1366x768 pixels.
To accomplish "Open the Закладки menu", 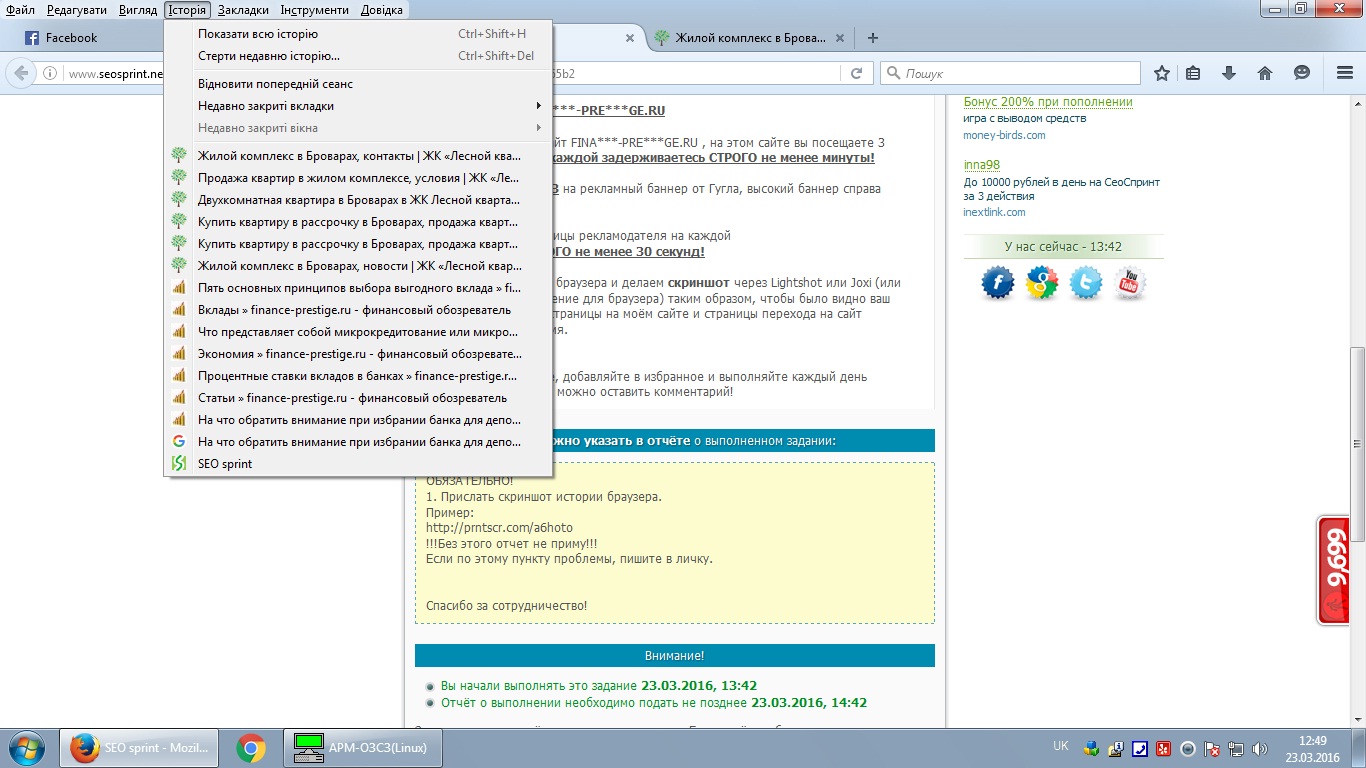I will pyautogui.click(x=243, y=10).
